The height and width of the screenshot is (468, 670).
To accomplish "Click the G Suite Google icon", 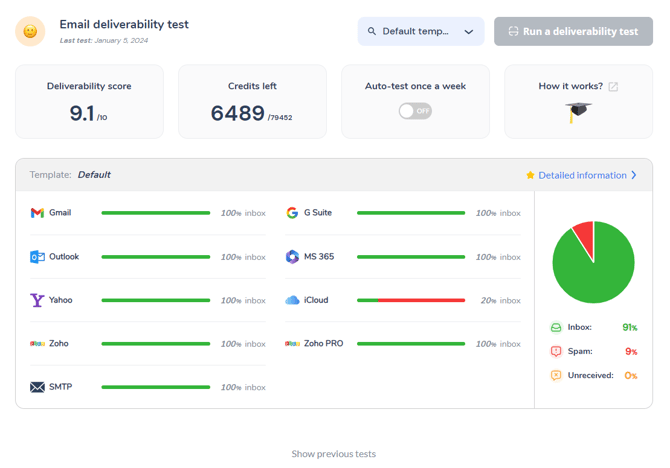I will (292, 213).
